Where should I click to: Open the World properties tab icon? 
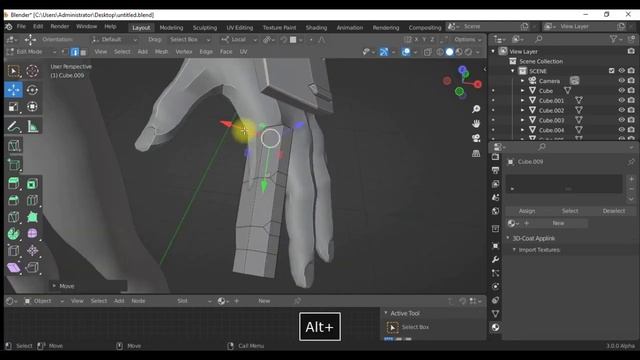click(496, 211)
